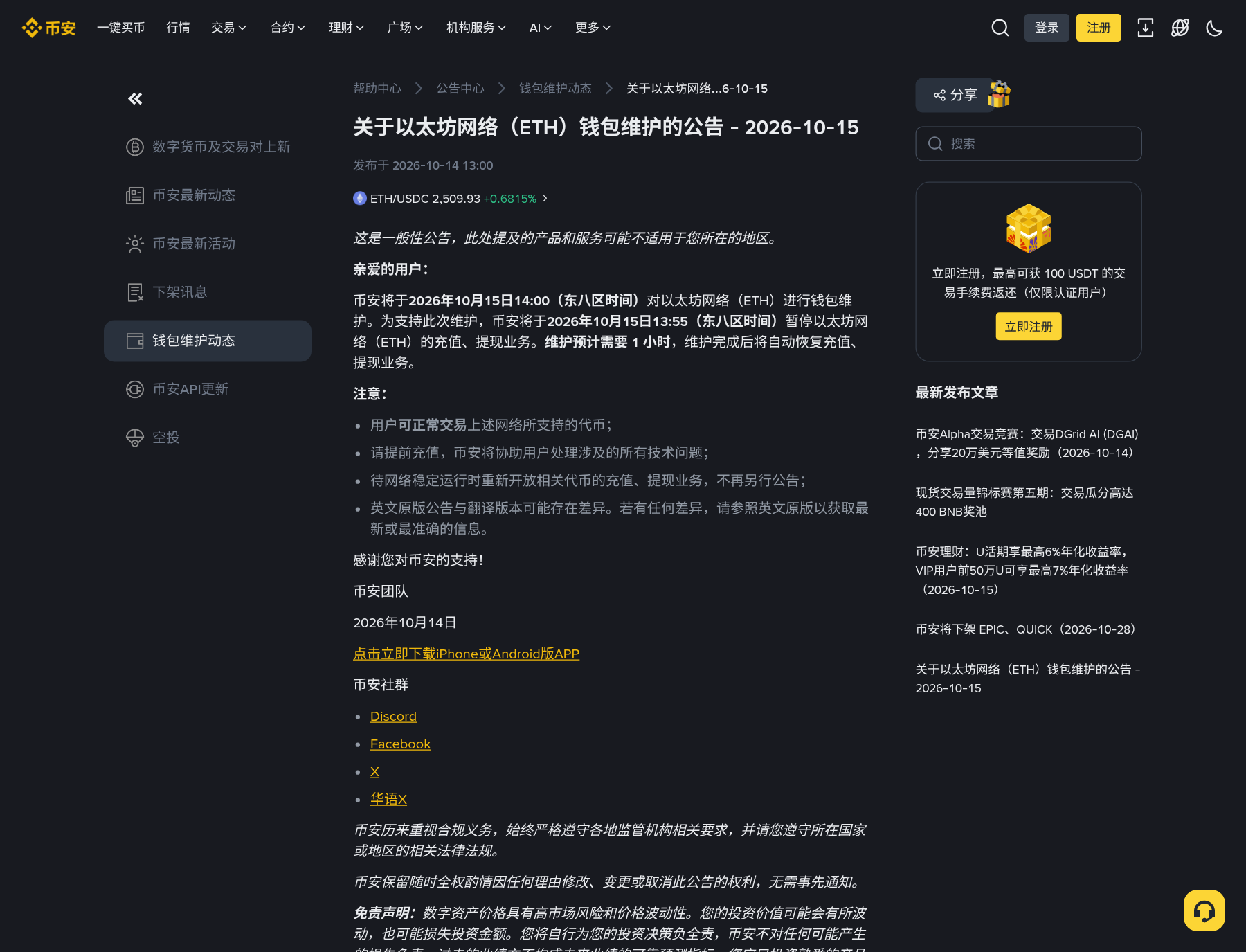1246x952 pixels.
Task: Click the +0.6815% price change text
Action: (510, 199)
